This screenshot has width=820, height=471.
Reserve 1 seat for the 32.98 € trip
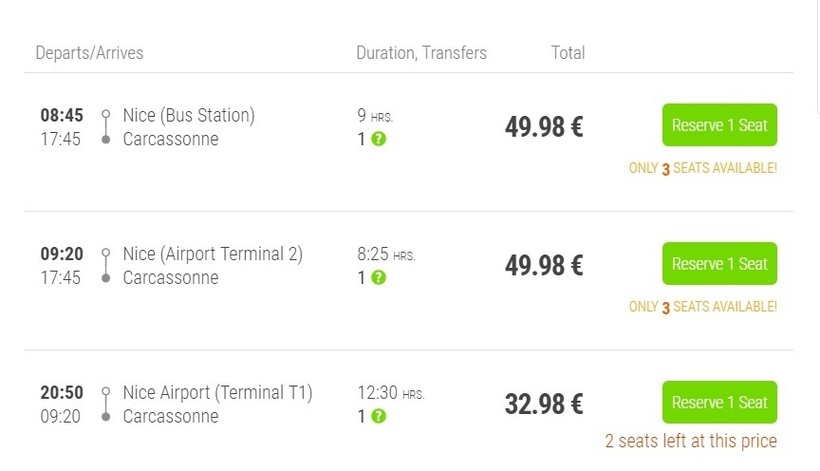pyautogui.click(x=720, y=402)
